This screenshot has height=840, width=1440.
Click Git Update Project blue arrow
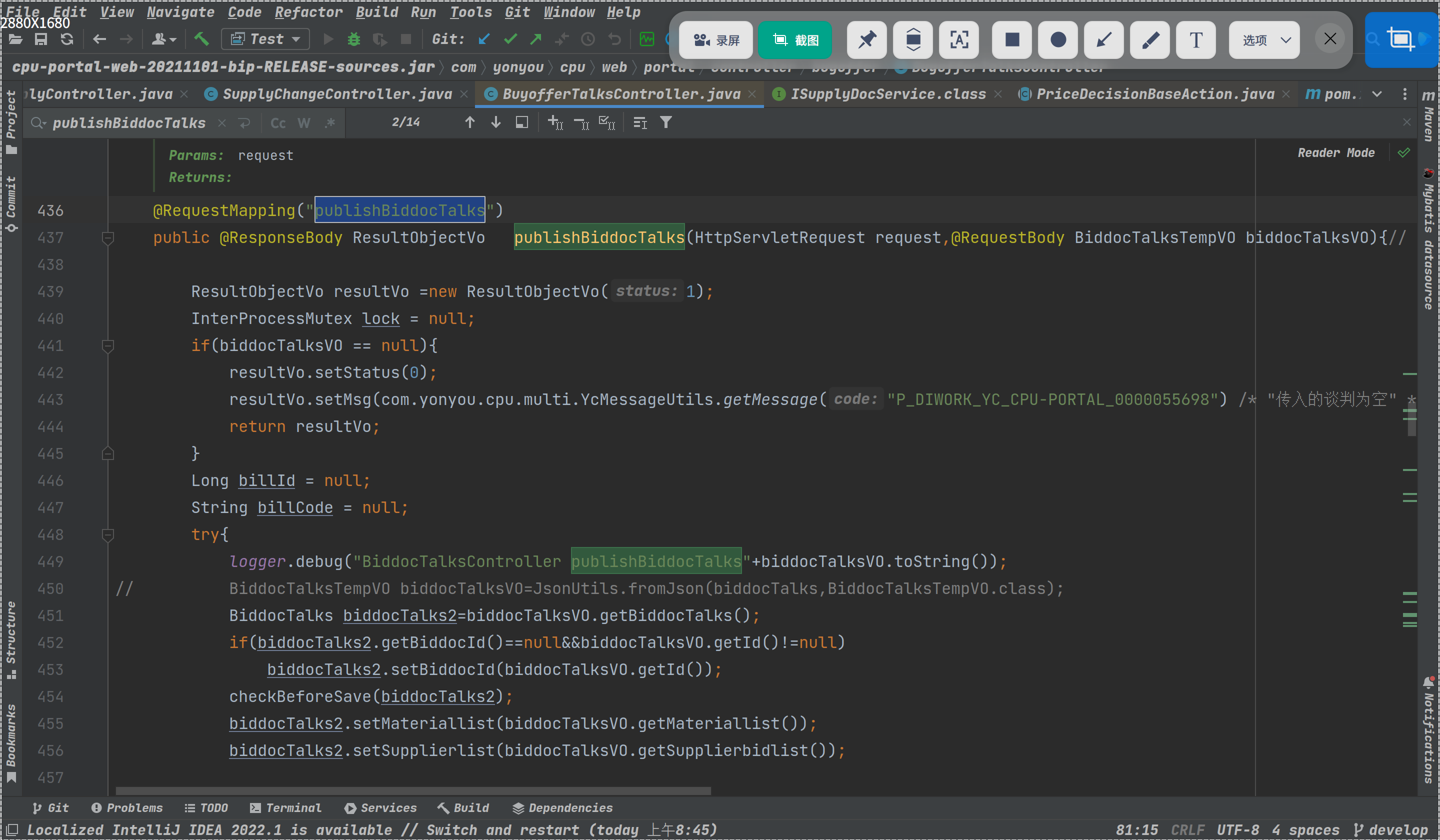[x=484, y=39]
